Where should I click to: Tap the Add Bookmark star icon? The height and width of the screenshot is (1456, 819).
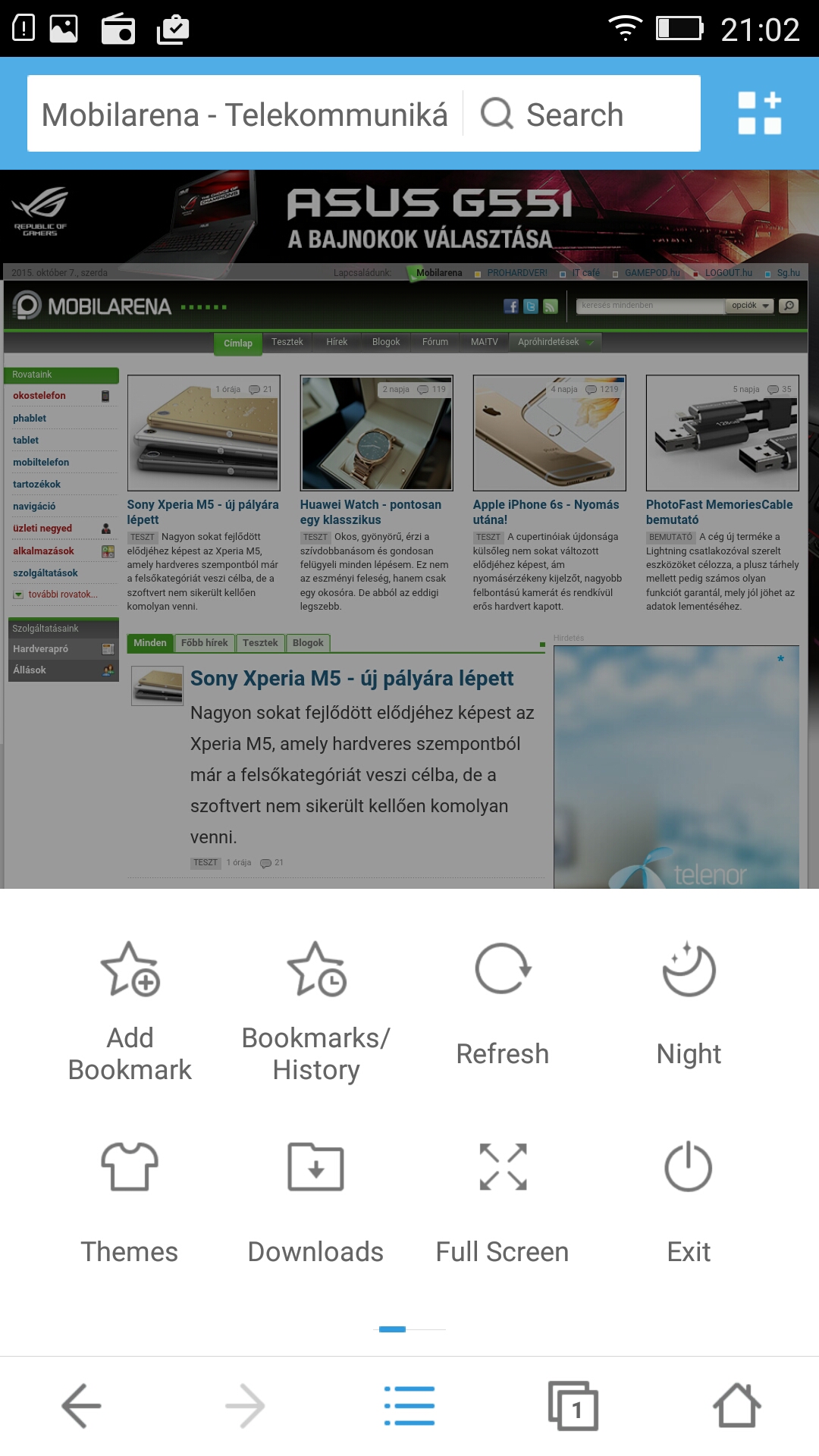tap(130, 968)
